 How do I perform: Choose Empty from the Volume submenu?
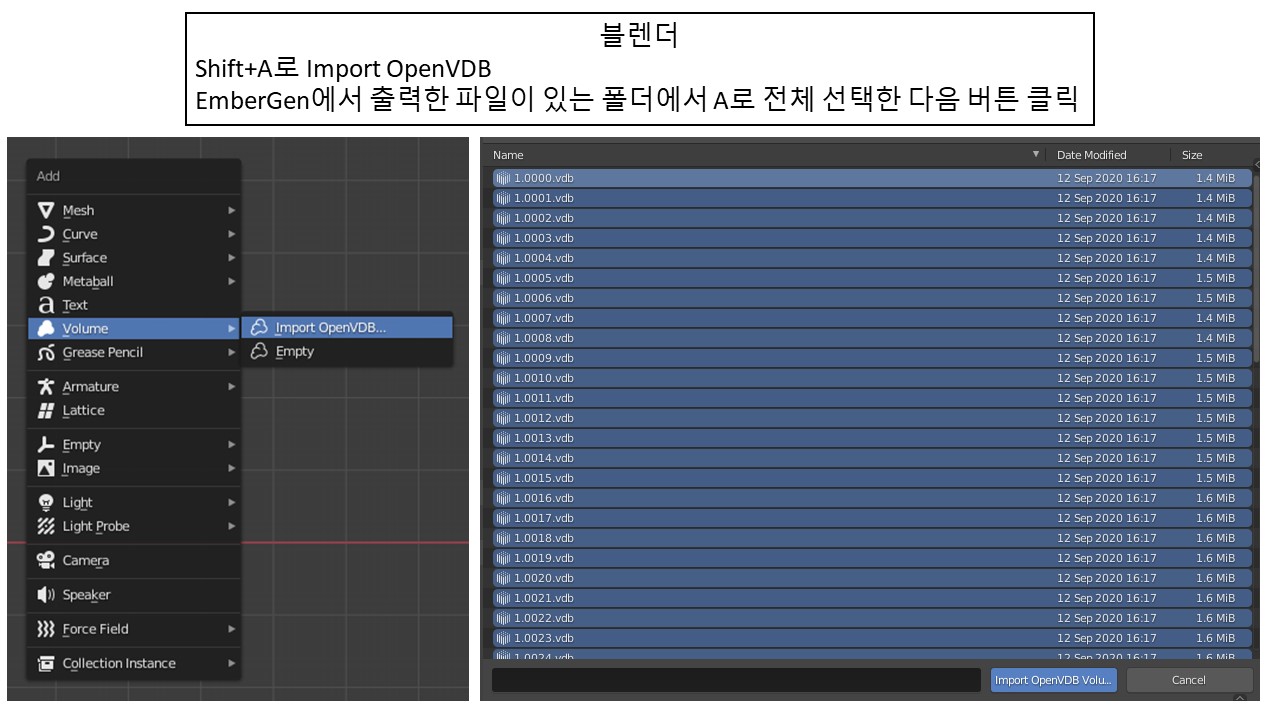(347, 351)
